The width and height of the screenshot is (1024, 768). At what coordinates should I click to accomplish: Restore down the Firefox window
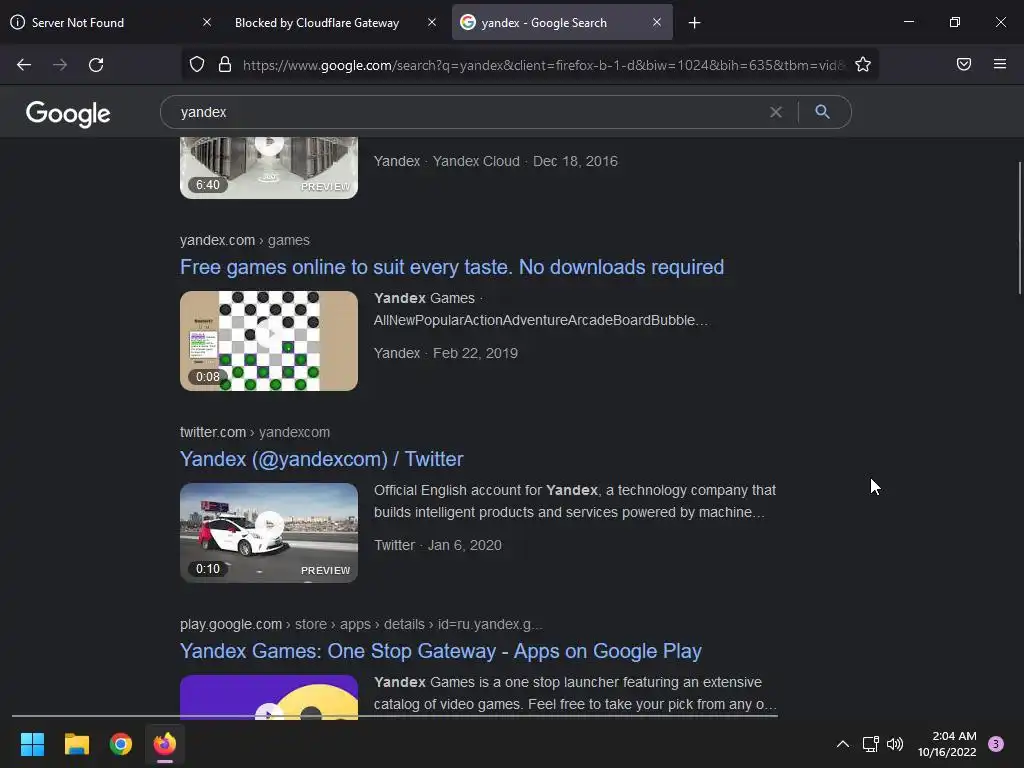click(x=955, y=22)
